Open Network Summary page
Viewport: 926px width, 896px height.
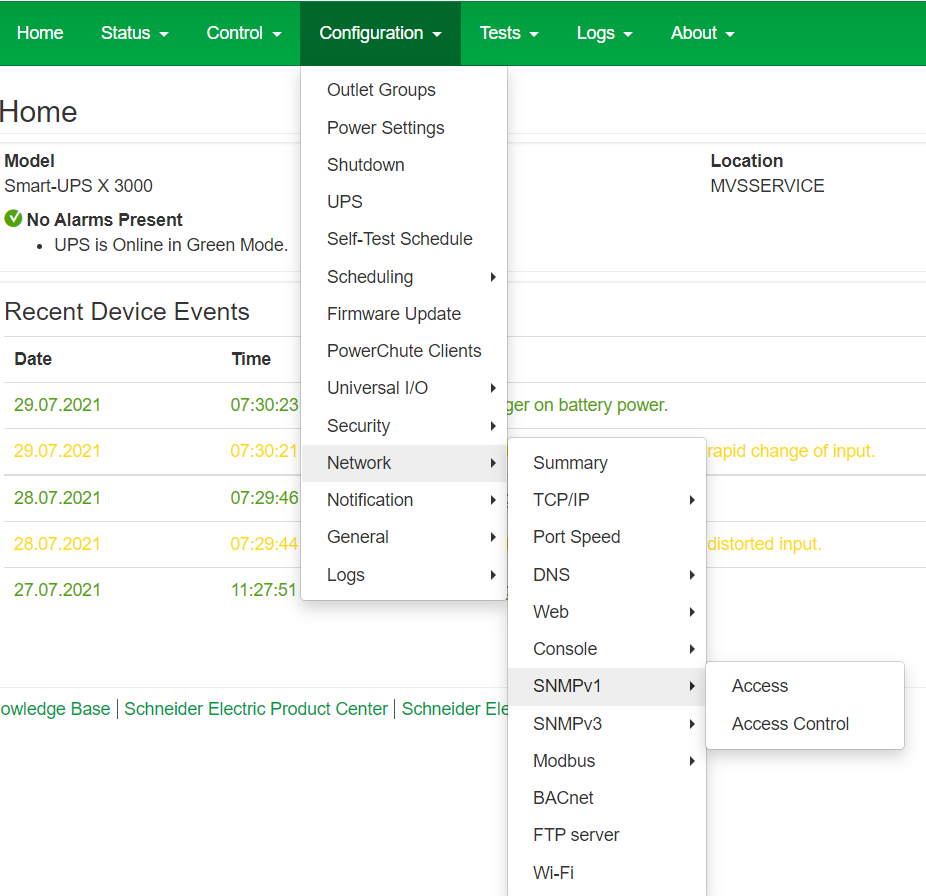pyautogui.click(x=607, y=463)
